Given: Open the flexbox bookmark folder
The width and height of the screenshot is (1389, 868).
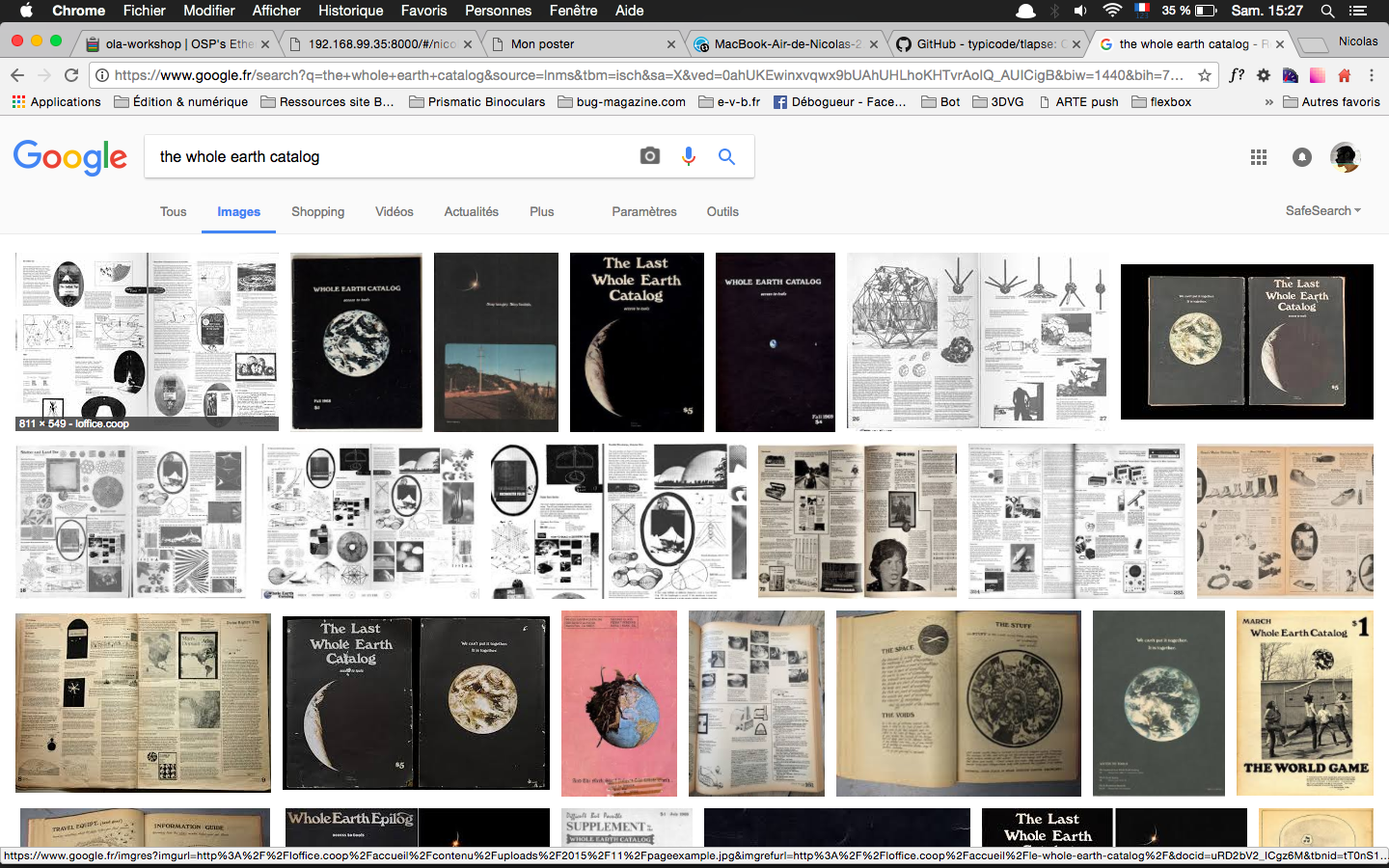Looking at the screenshot, I should [x=1161, y=101].
